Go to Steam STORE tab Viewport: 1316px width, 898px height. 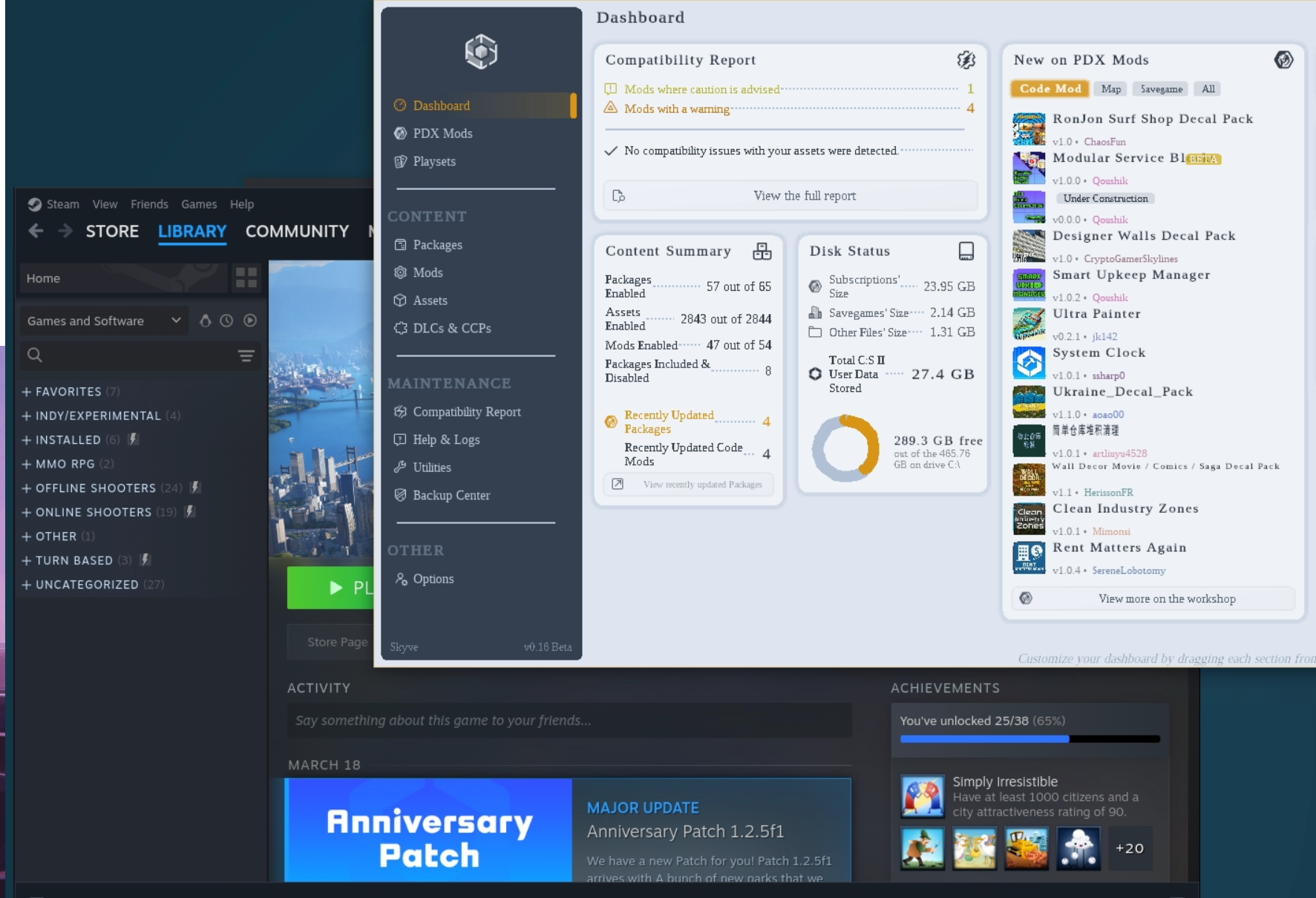[x=112, y=232]
